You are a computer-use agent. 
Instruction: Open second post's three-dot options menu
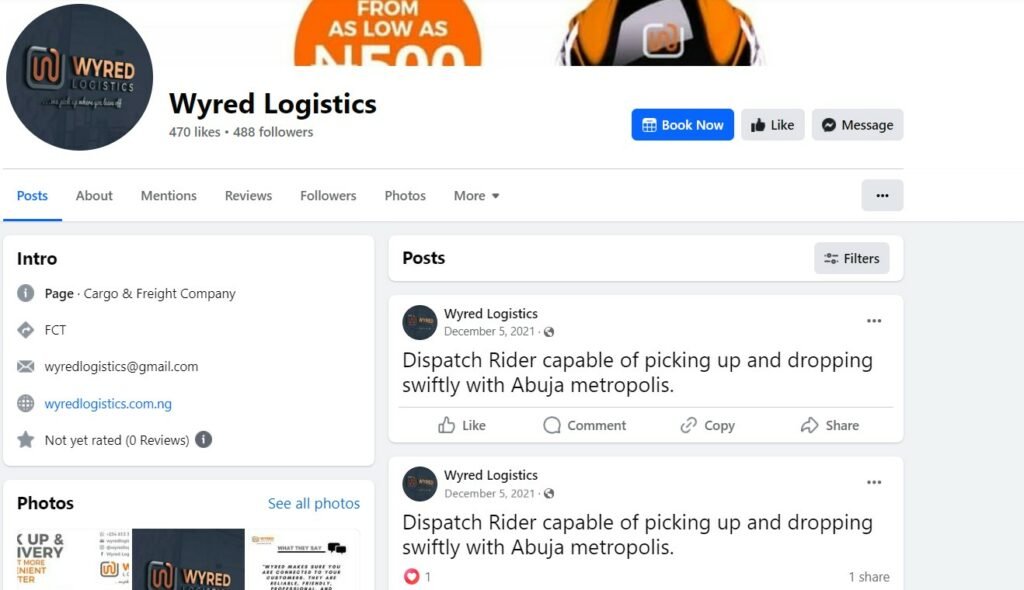(874, 482)
